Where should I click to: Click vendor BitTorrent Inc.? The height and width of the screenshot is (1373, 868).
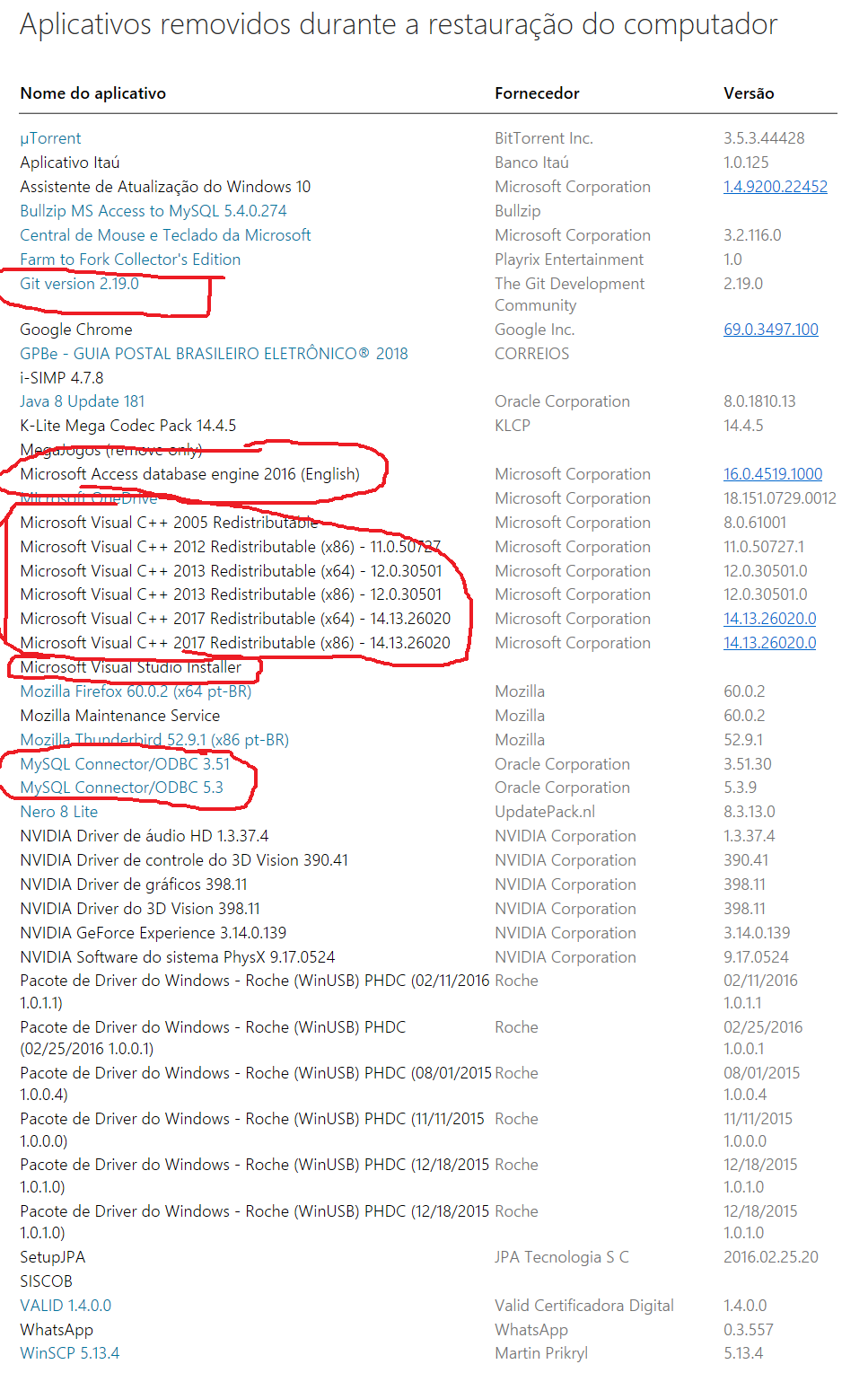tap(544, 138)
